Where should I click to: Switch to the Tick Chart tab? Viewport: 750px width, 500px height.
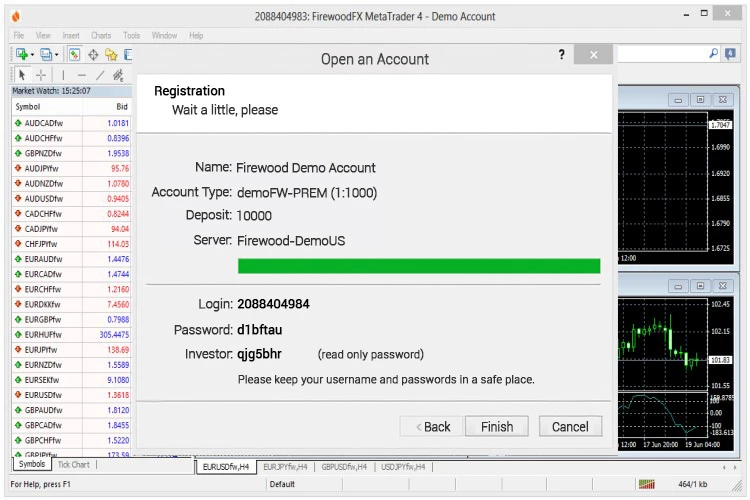(x=74, y=465)
